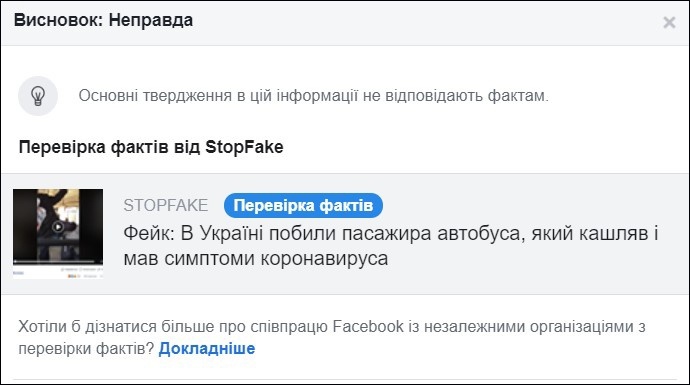Viewport: 690px width, 385px height.
Task: Select the STOPFAKE source label
Action: click(165, 205)
